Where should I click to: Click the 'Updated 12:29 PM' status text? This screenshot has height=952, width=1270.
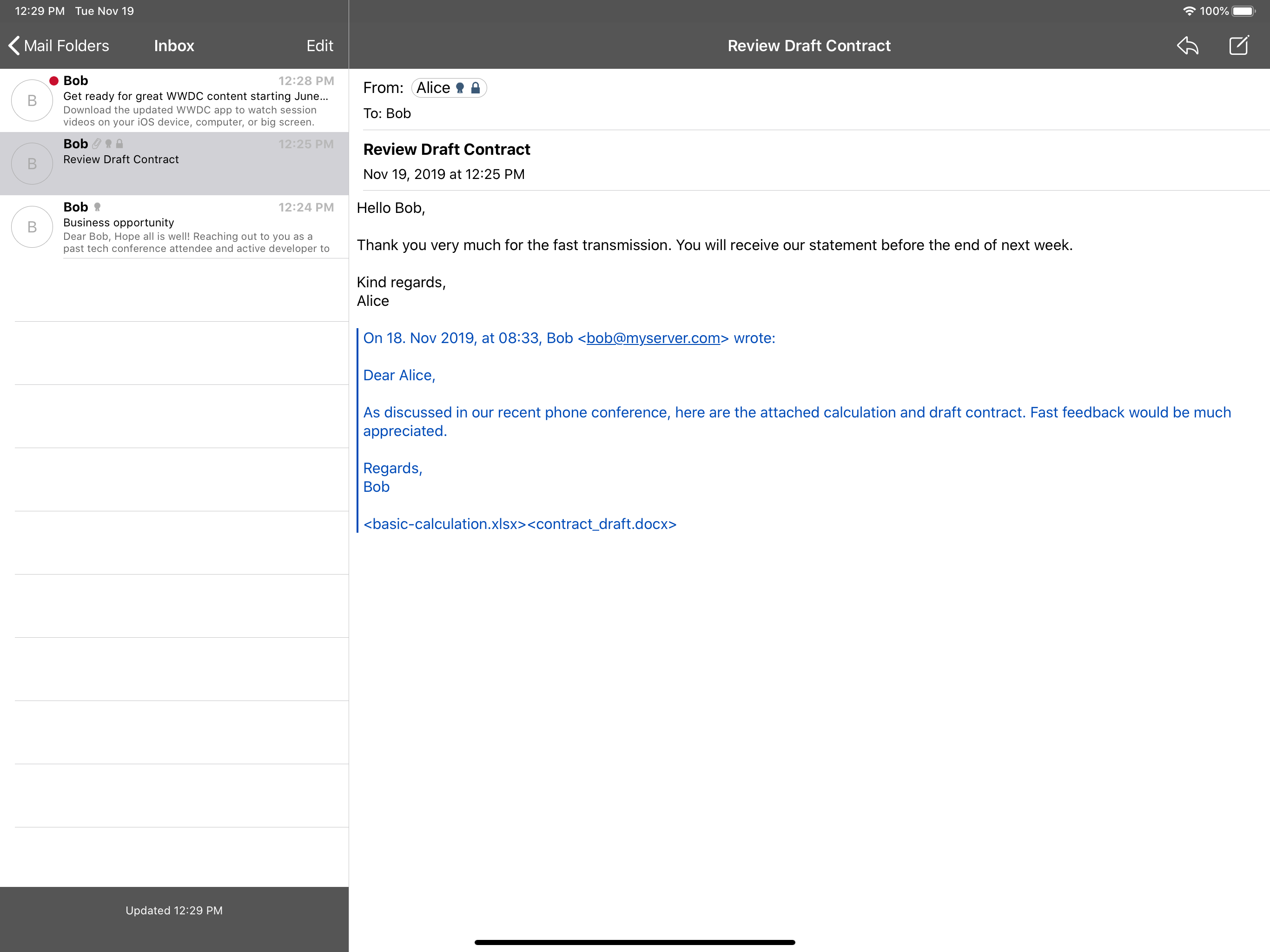click(x=174, y=910)
